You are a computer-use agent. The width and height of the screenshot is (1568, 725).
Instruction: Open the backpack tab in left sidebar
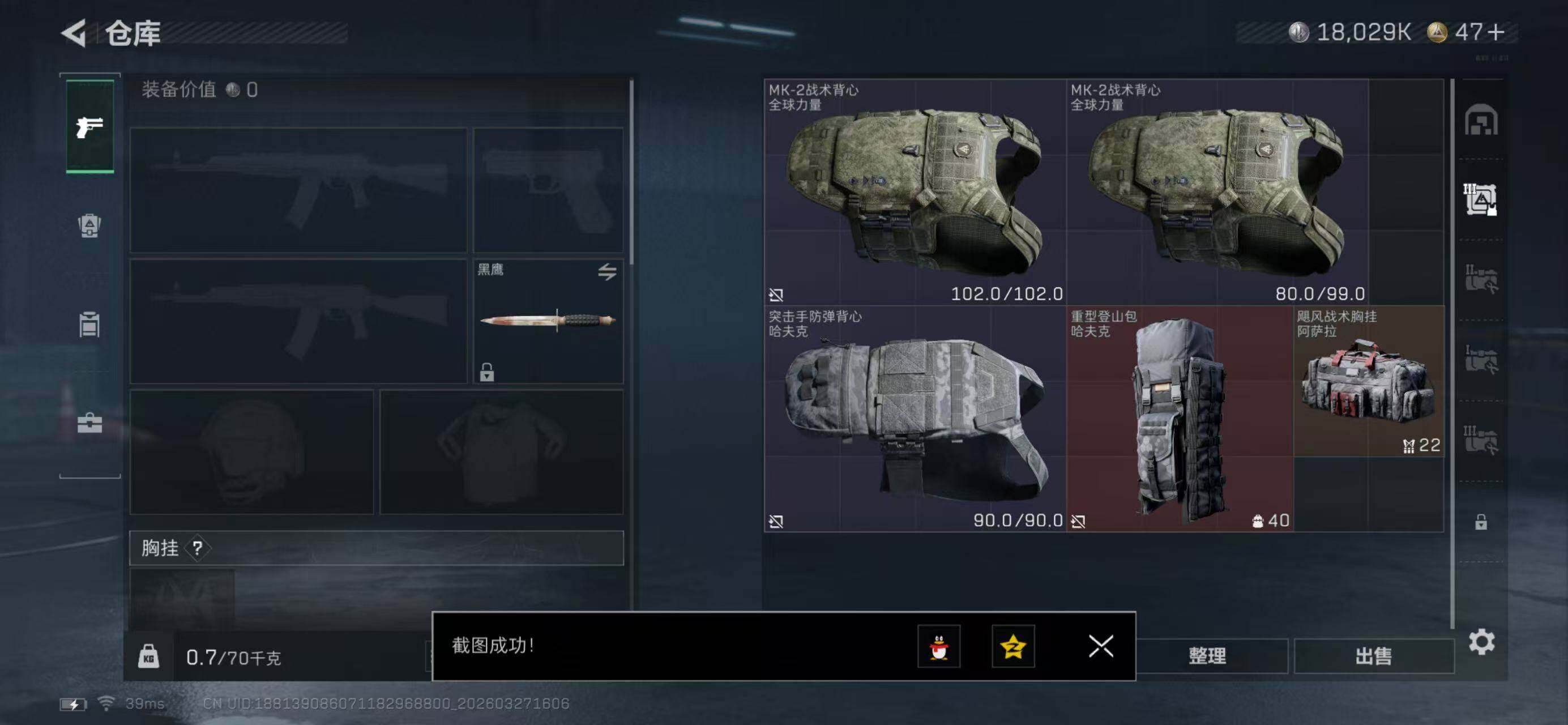click(x=89, y=226)
